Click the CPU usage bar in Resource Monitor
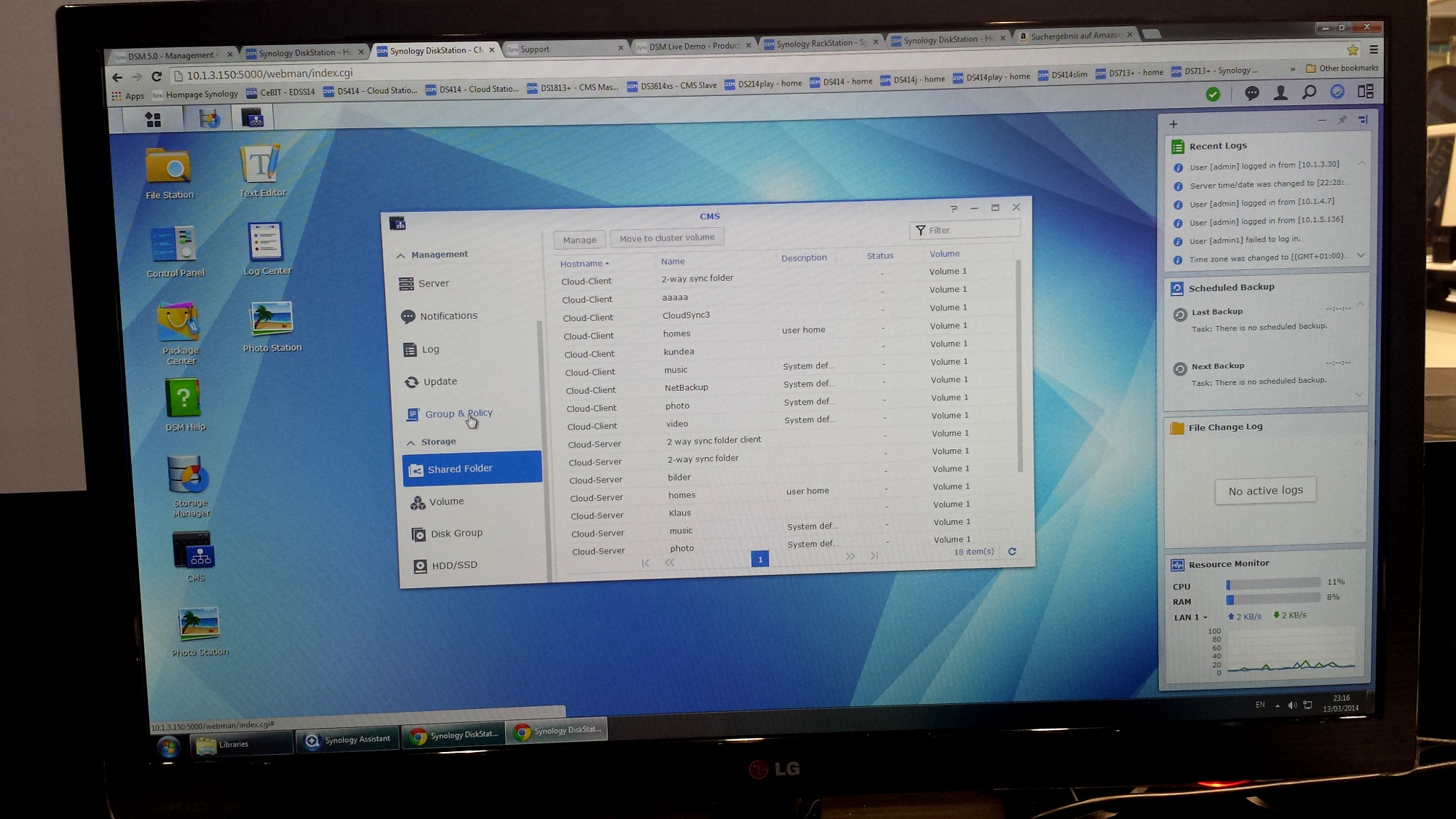The image size is (1456, 819). tap(1273, 583)
